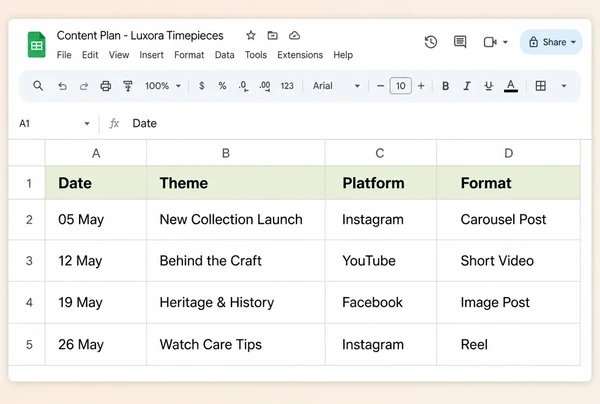Print the spreadsheet
Screen dimensions: 600x404
pos(106,86)
